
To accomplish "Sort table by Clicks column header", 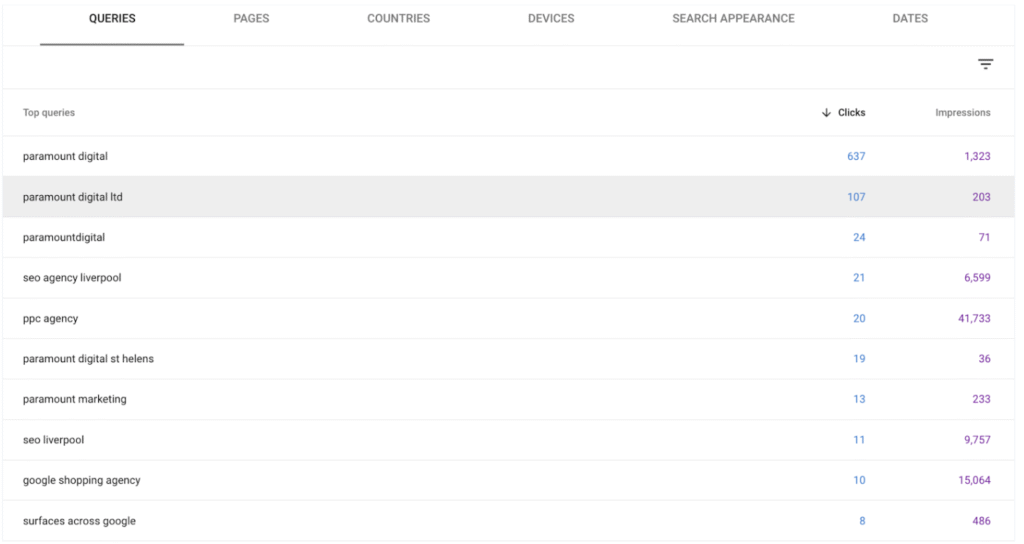I will (852, 112).
